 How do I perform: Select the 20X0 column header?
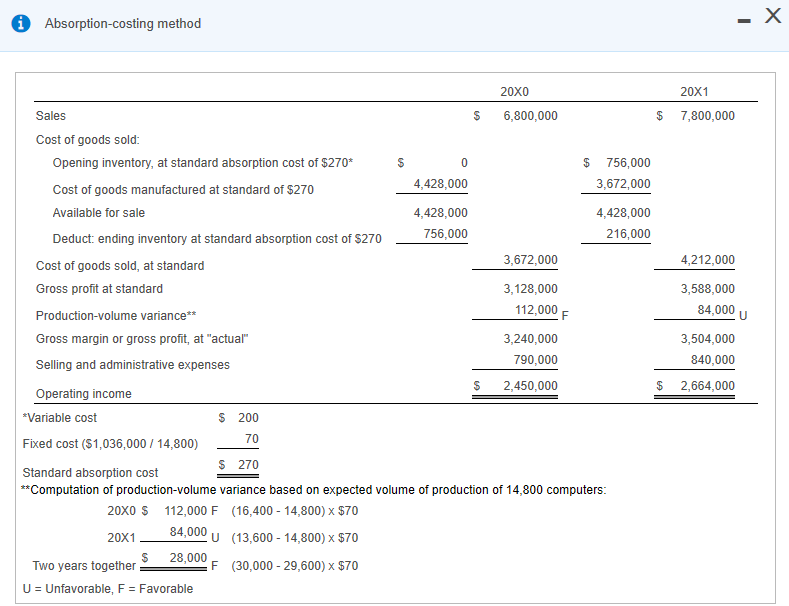tap(514, 92)
